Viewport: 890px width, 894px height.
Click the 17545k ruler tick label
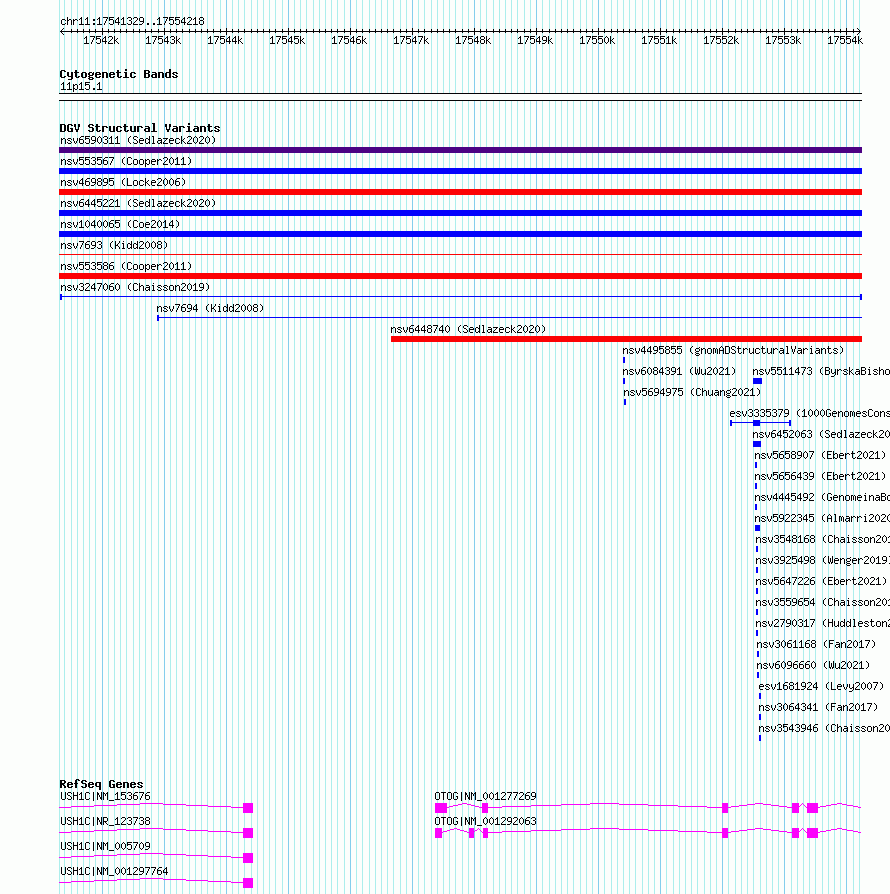tap(287, 40)
